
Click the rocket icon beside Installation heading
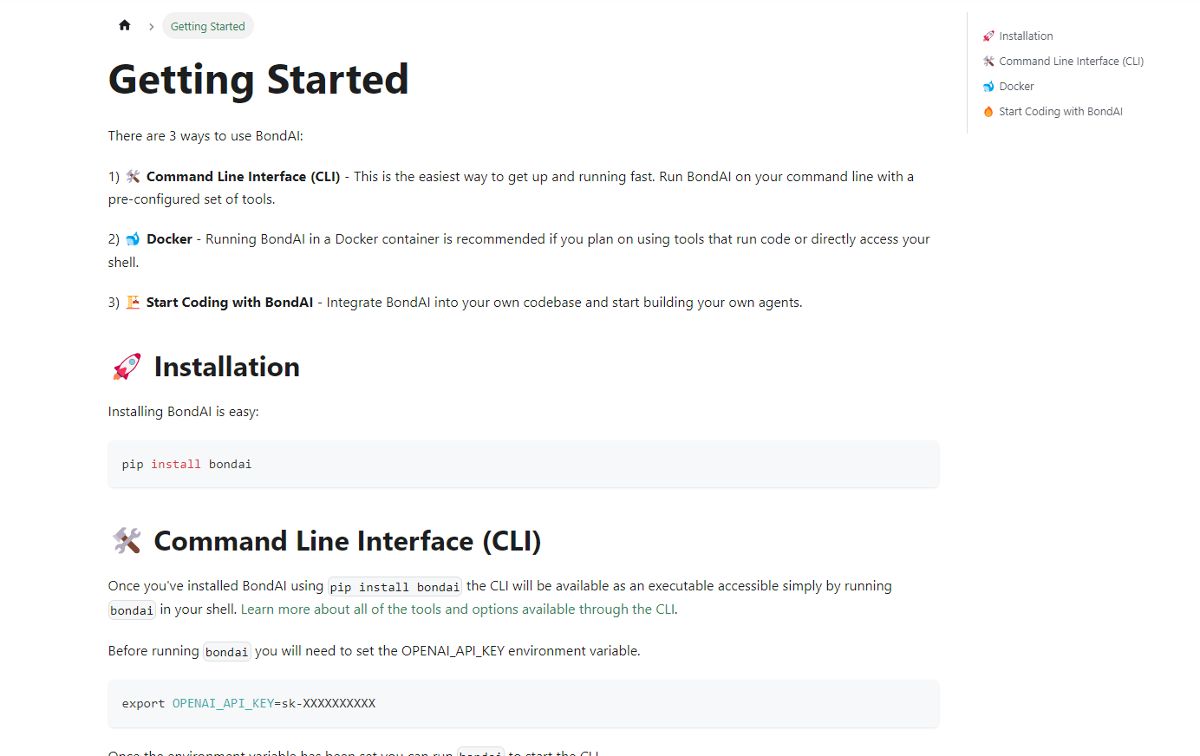click(126, 367)
